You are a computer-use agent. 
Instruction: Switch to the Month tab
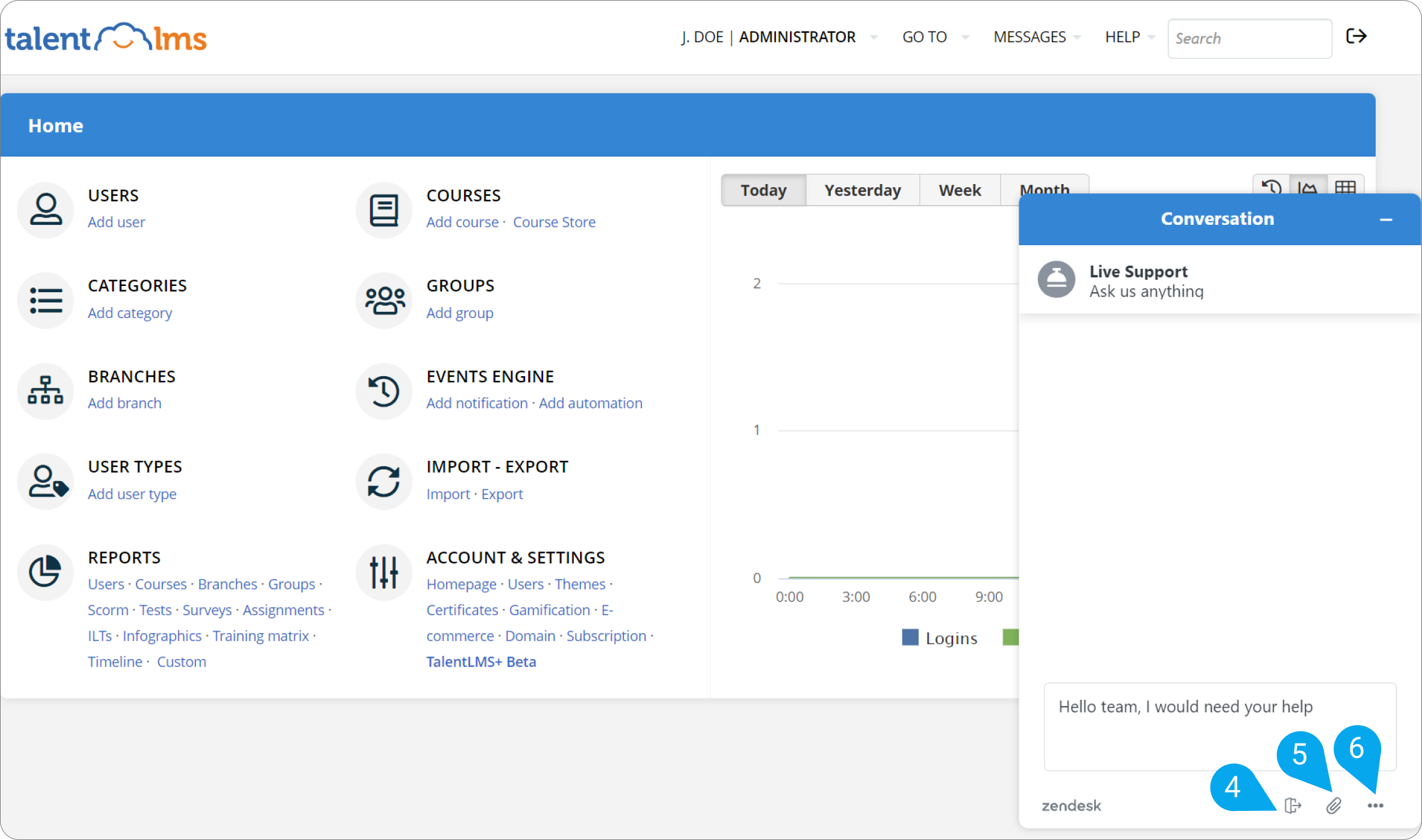point(1044,185)
